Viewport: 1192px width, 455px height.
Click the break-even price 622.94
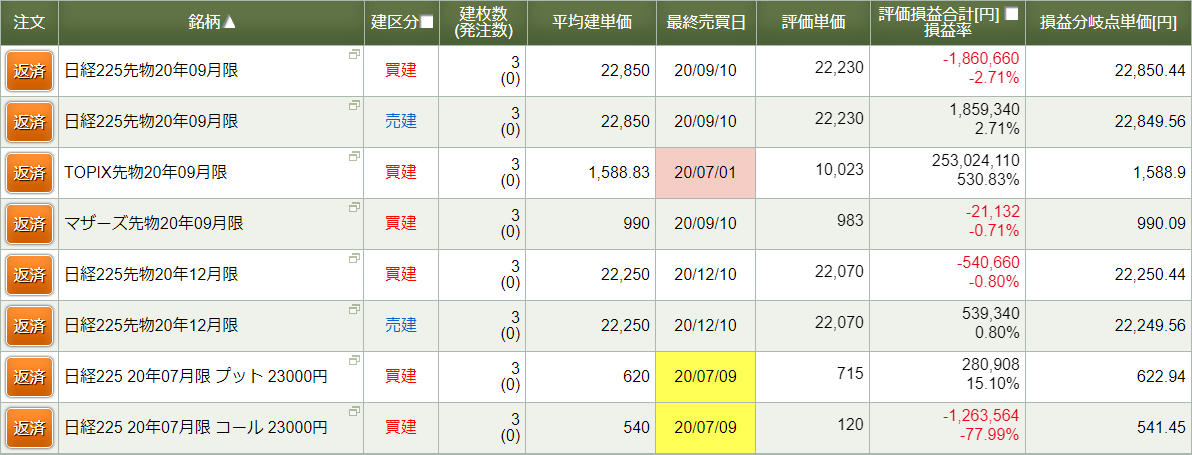pyautogui.click(x=1162, y=376)
